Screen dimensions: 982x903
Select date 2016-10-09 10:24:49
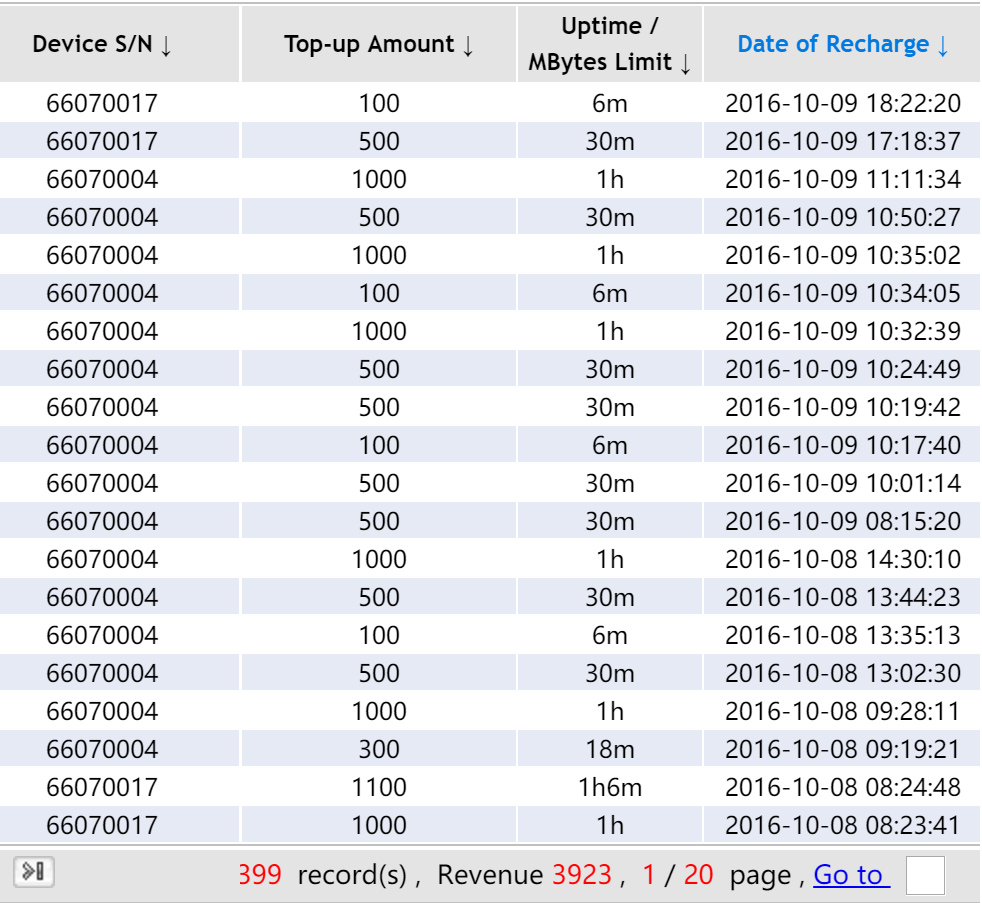click(x=842, y=369)
